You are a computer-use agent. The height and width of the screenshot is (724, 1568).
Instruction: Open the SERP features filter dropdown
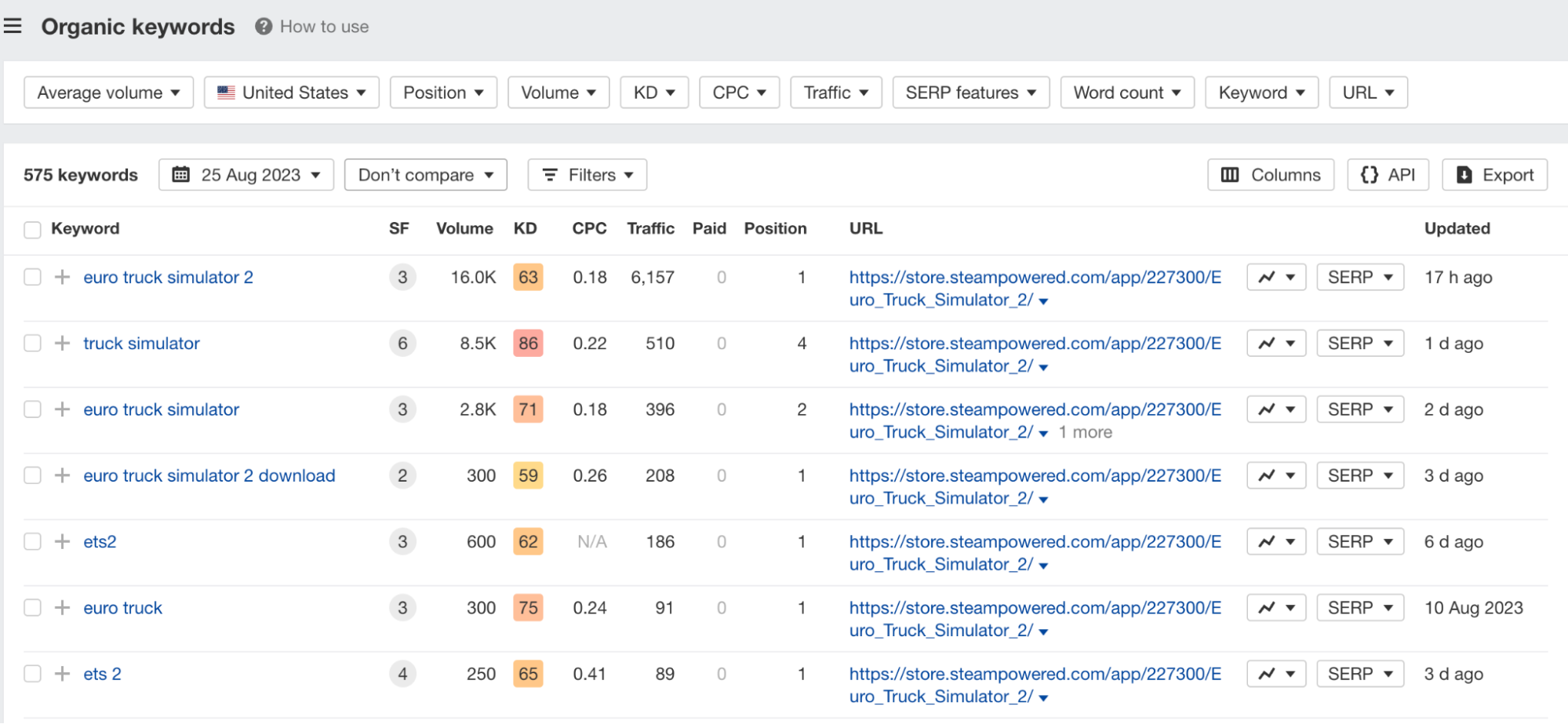971,93
